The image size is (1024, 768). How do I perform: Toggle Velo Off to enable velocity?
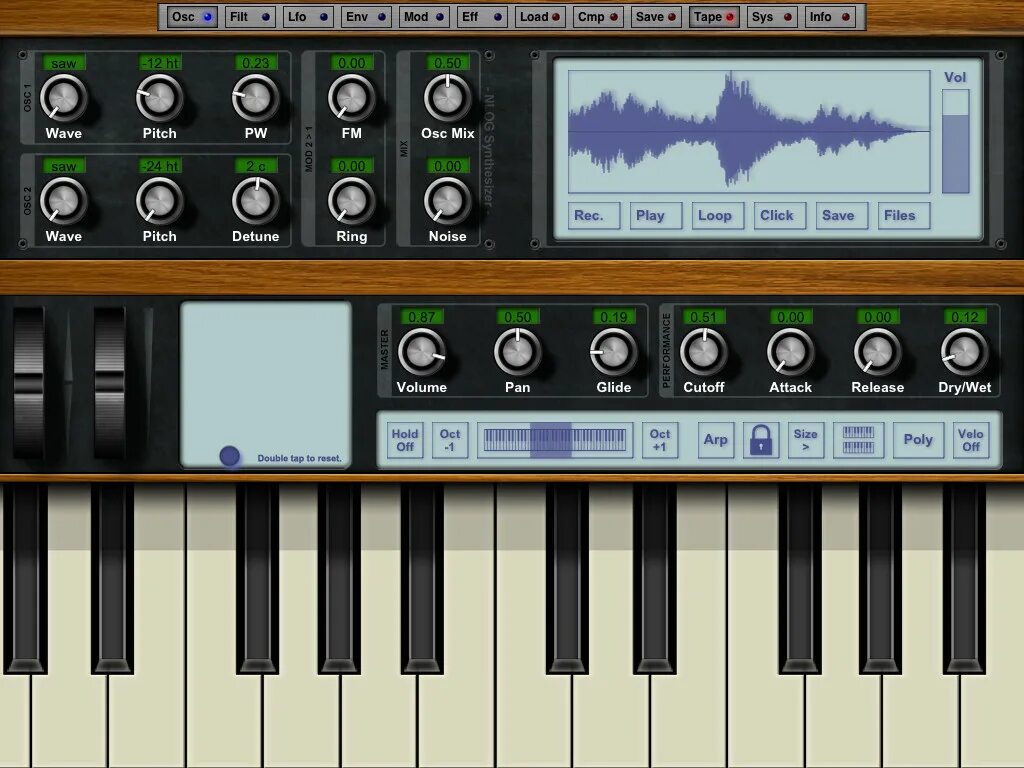pos(970,440)
